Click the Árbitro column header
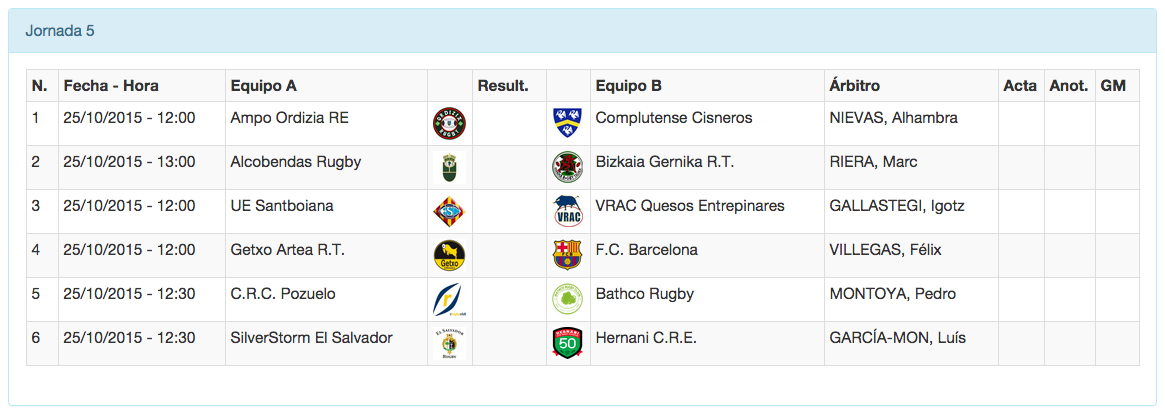 855,86
